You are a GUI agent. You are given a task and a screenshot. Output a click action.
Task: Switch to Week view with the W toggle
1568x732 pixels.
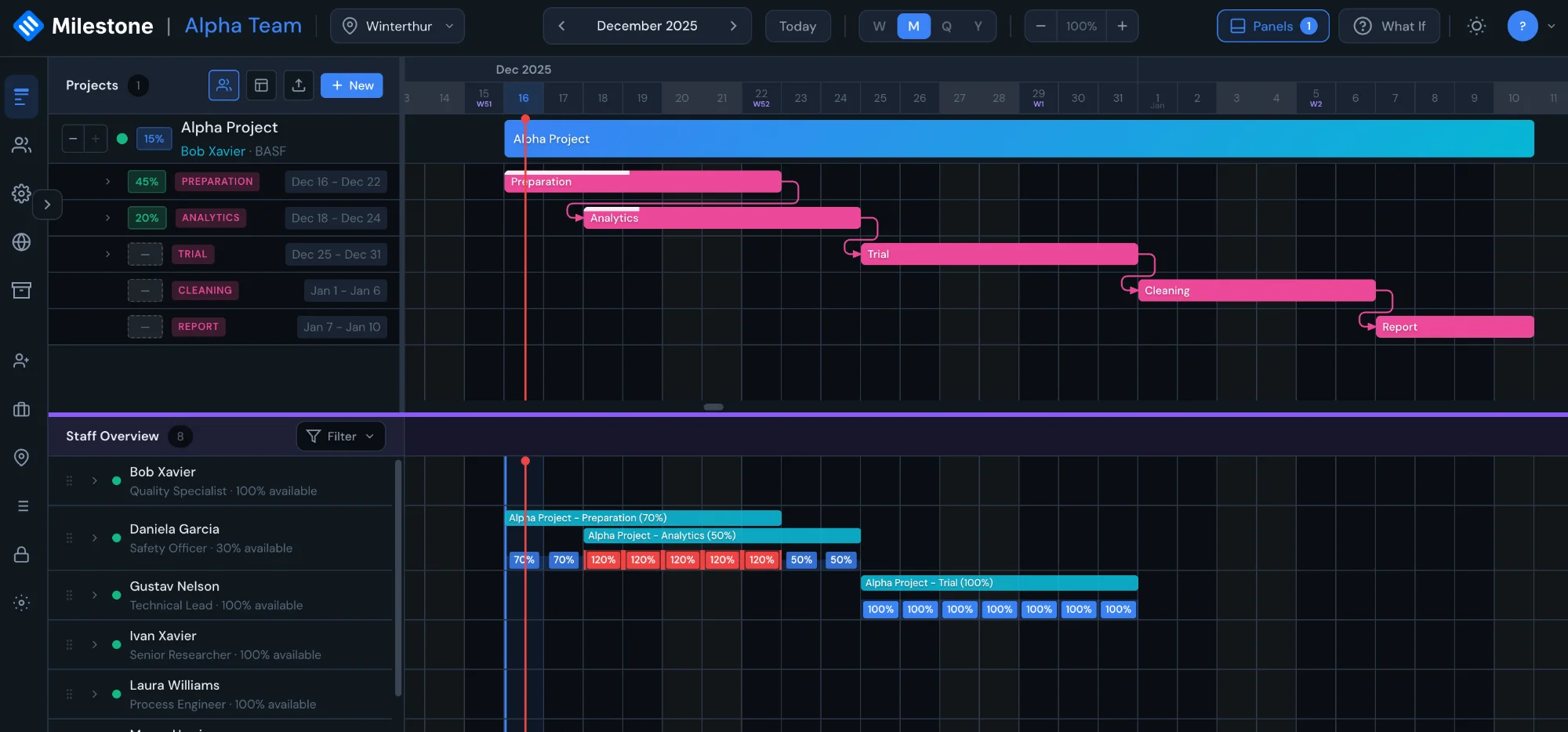[879, 26]
